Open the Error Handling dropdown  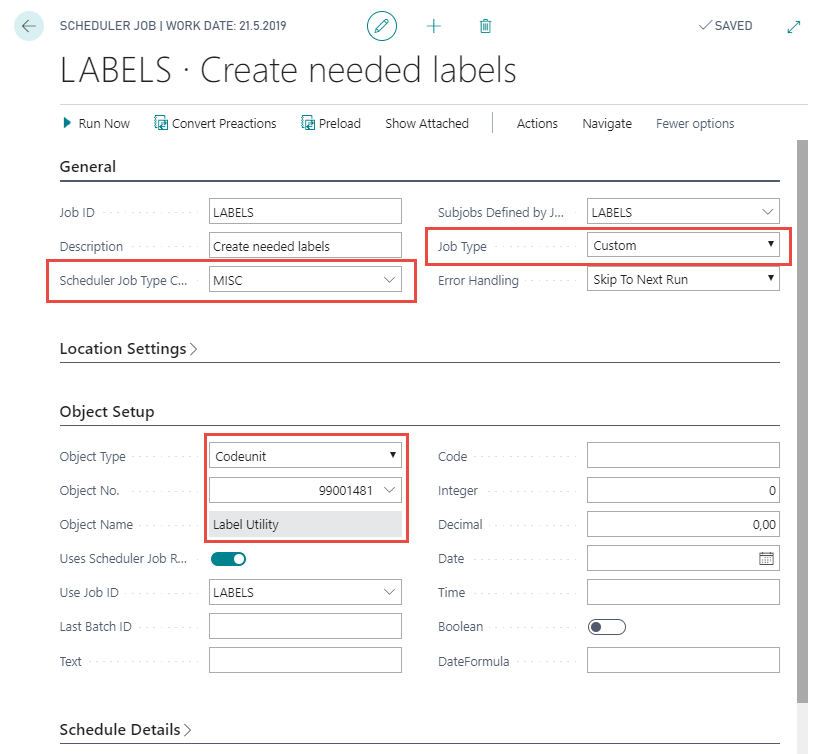pos(683,280)
